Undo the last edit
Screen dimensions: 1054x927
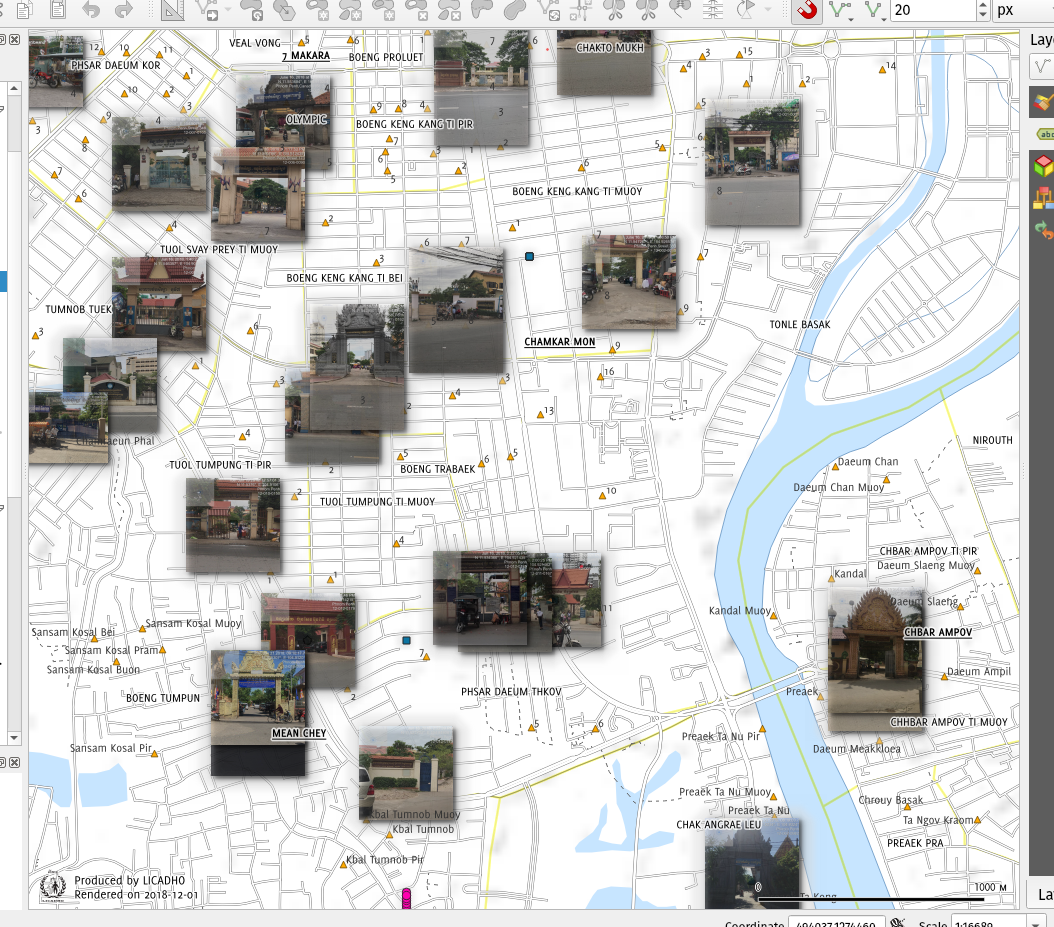pos(91,9)
